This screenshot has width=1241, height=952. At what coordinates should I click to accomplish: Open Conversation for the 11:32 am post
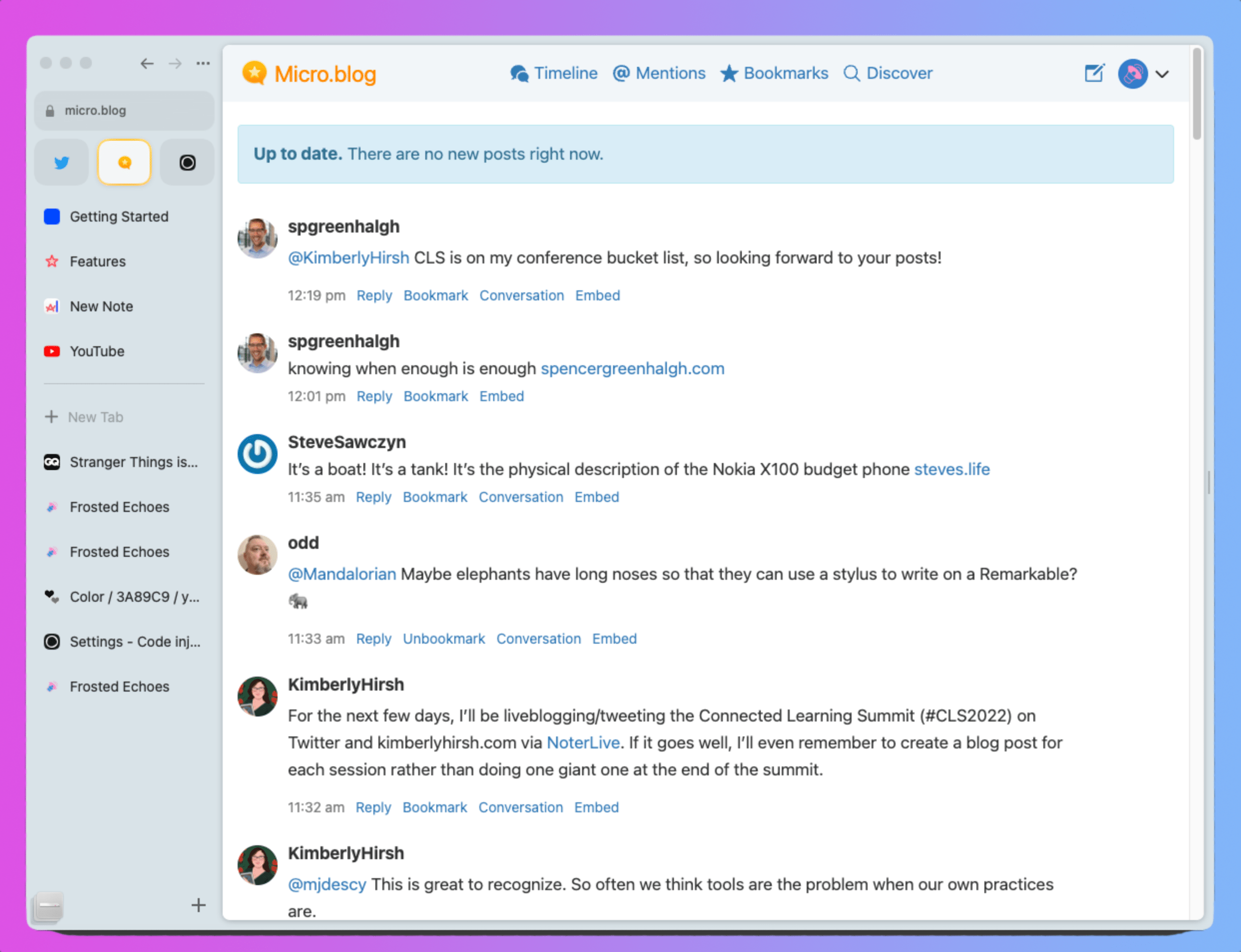[521, 807]
